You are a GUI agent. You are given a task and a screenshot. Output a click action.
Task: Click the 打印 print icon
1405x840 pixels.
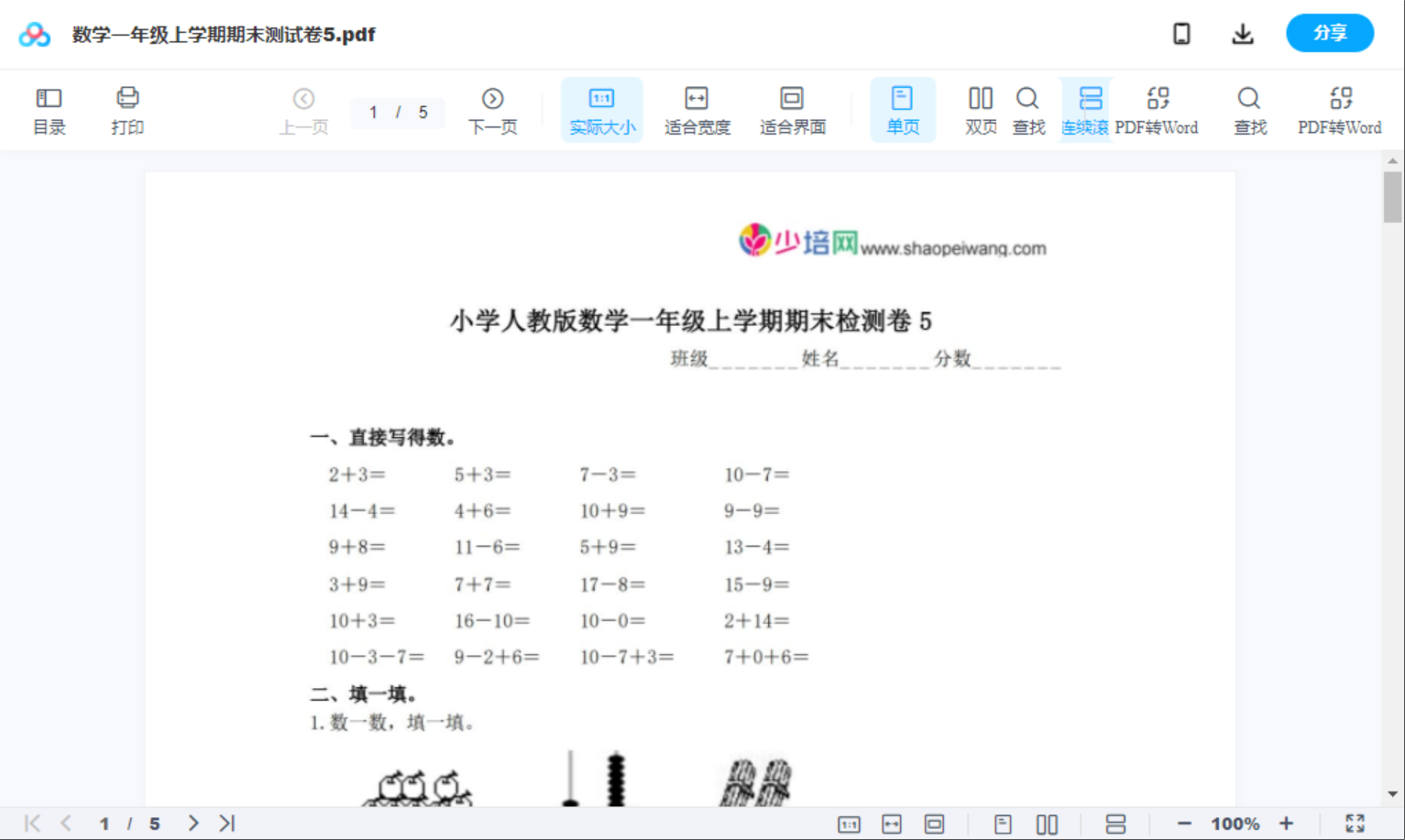pos(127,109)
